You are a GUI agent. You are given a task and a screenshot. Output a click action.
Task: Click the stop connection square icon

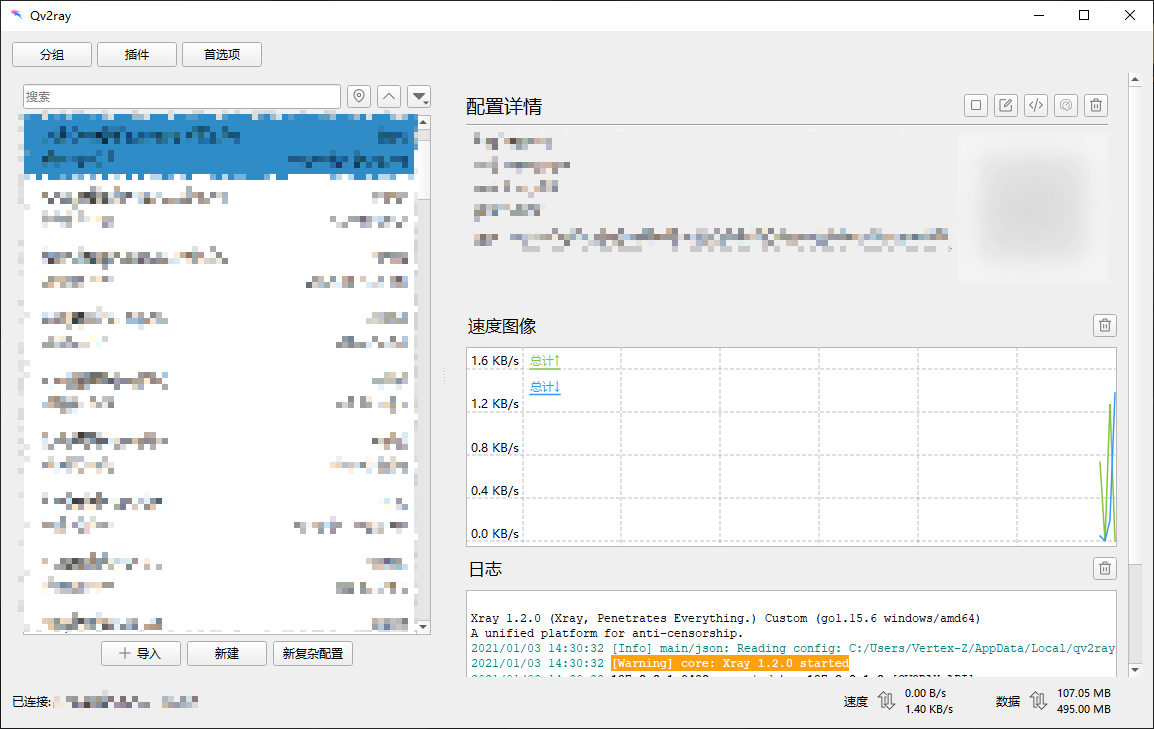coord(976,105)
